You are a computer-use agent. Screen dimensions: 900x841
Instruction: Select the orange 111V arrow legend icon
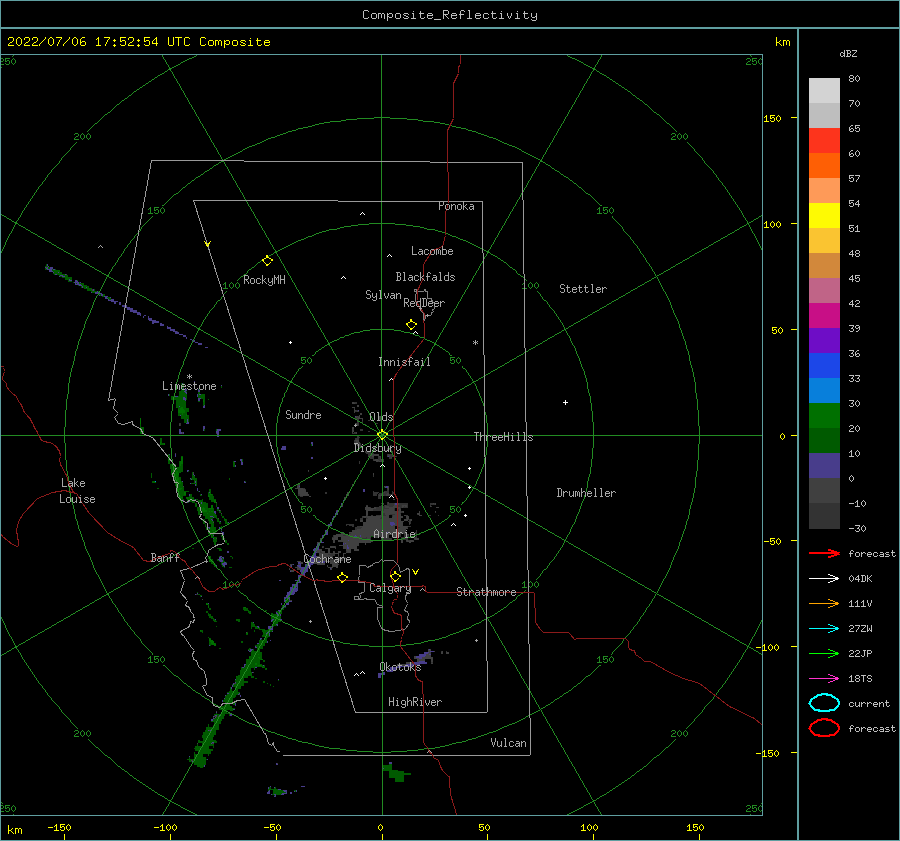[x=824, y=603]
